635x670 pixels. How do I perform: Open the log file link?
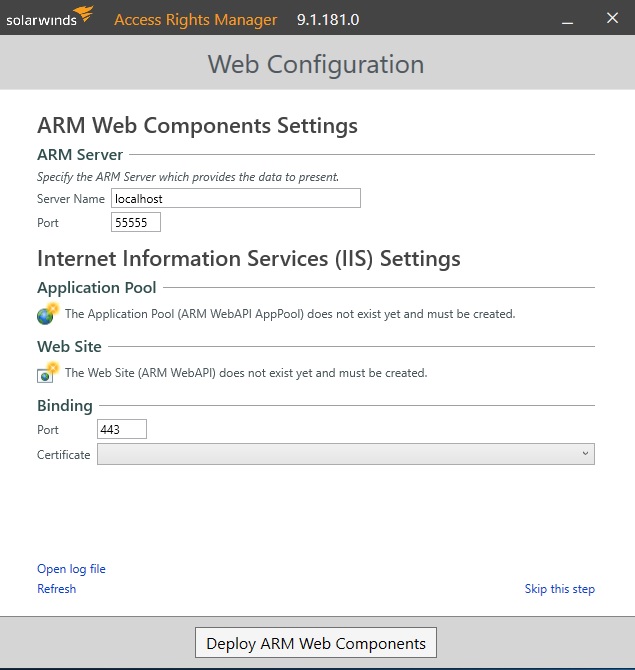[x=71, y=569]
